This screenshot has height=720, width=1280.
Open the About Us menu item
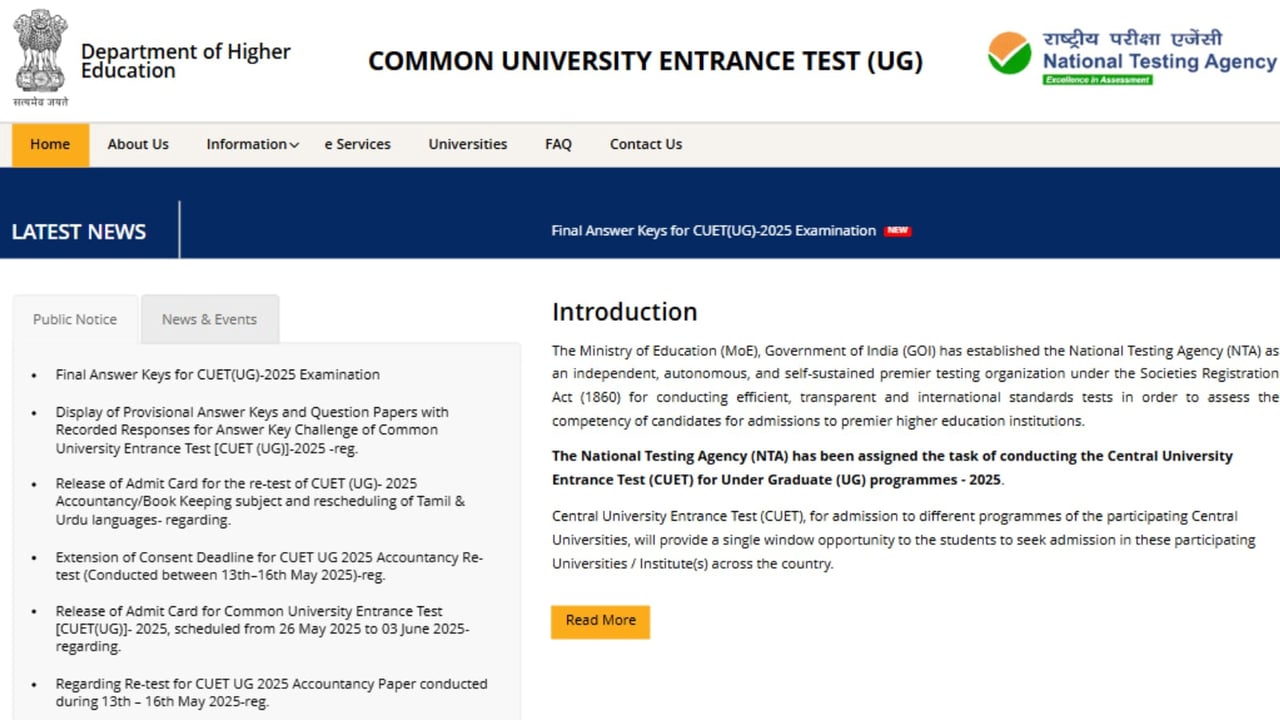coord(138,145)
